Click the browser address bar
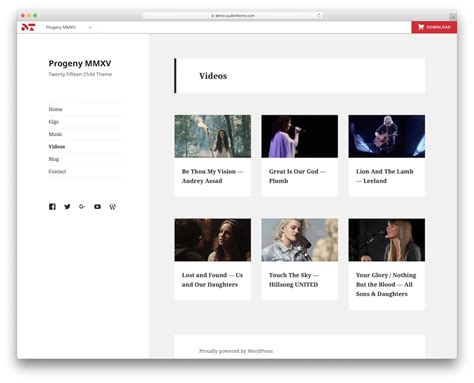The image size is (474, 383). 233,15
